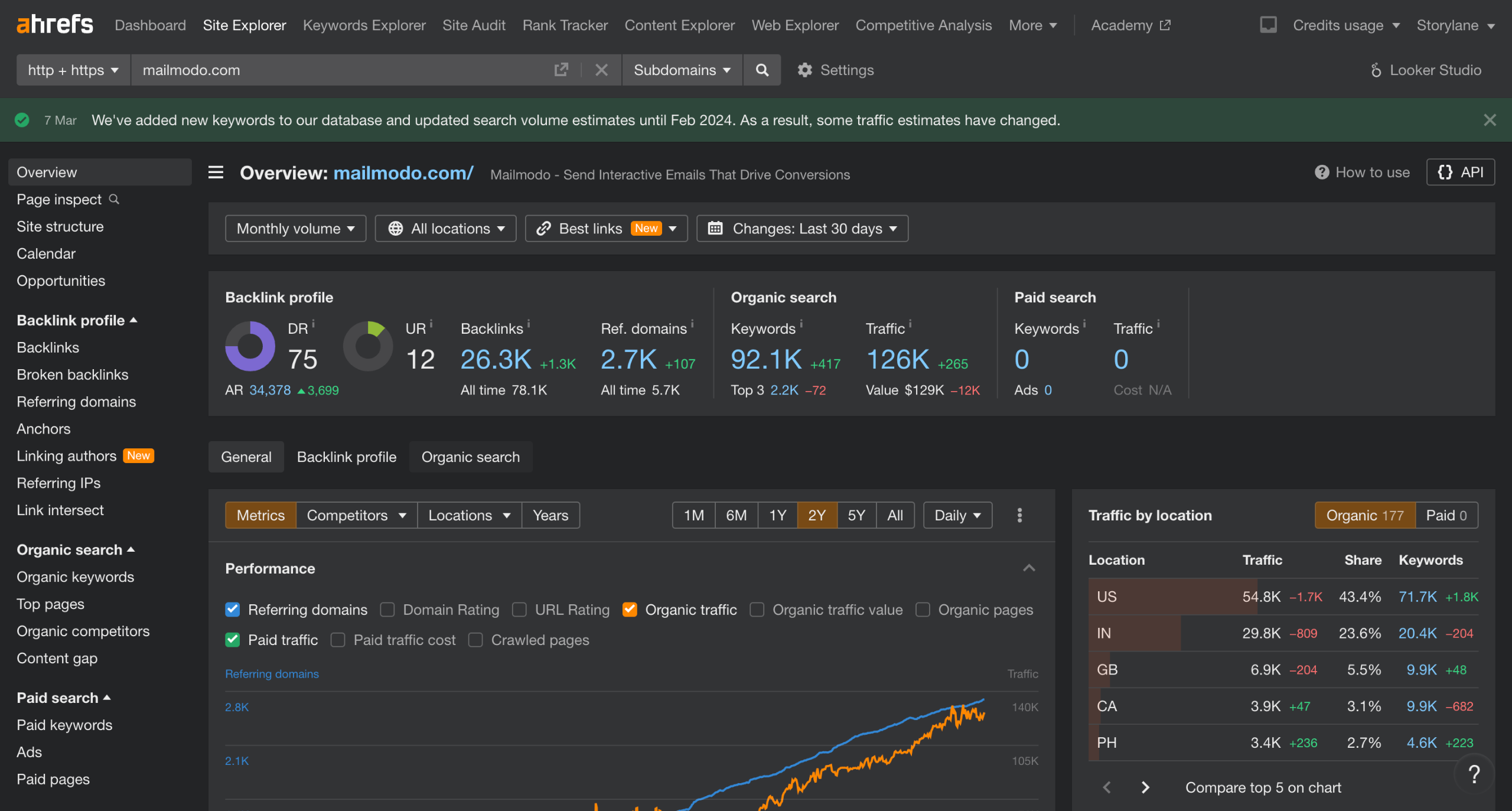Open Looker Studio integration
Viewport: 1512px width, 811px height.
pyautogui.click(x=1425, y=70)
